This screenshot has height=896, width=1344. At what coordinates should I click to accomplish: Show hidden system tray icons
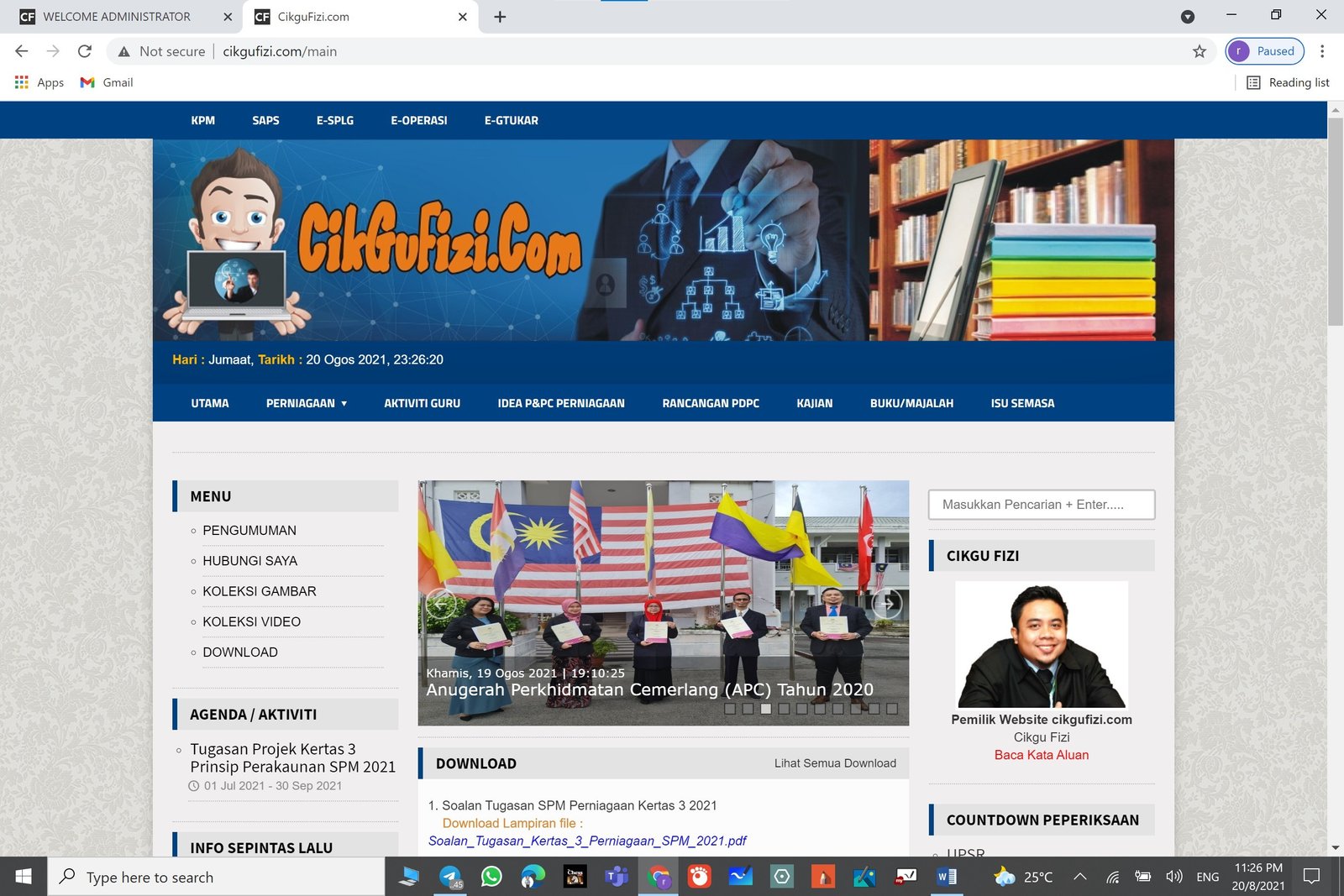[x=1080, y=877]
